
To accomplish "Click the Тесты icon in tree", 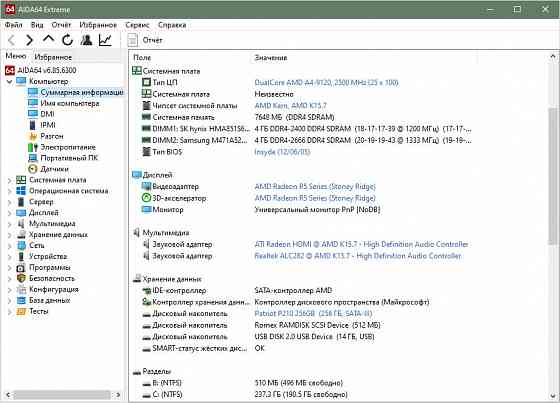I will [x=21, y=312].
